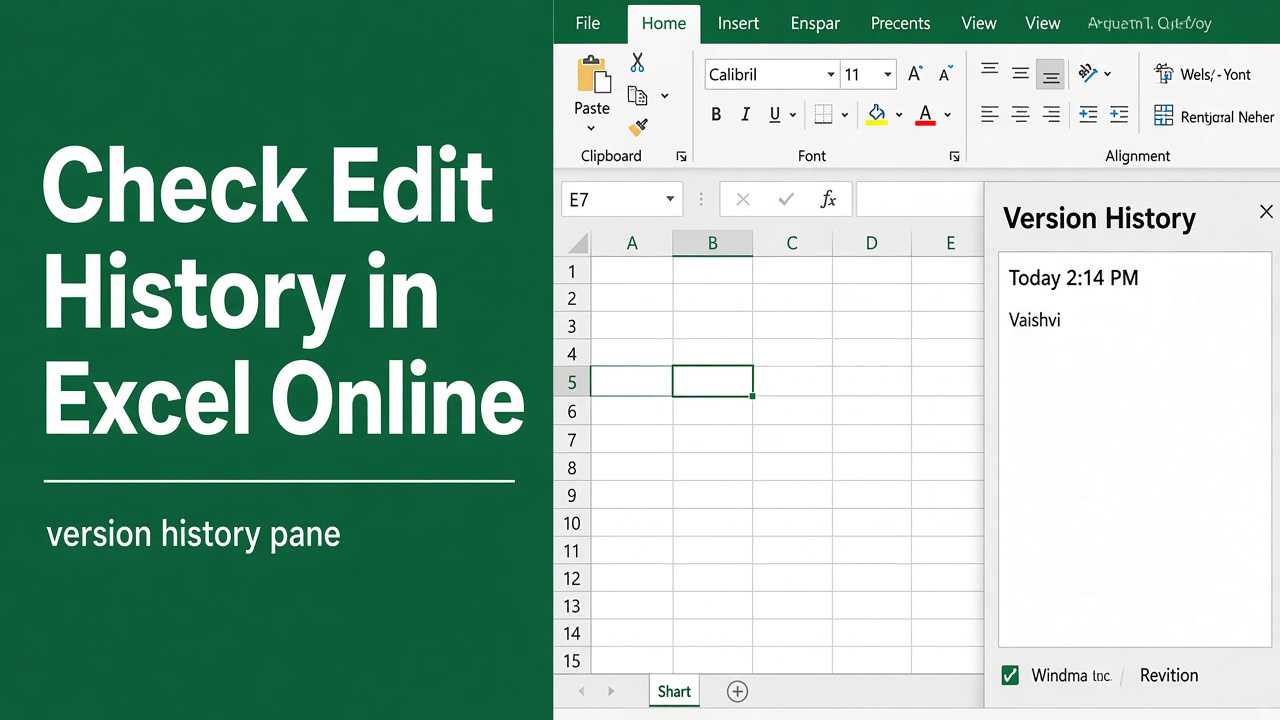The height and width of the screenshot is (720, 1280).
Task: Open Insert Function fx
Action: 828,200
